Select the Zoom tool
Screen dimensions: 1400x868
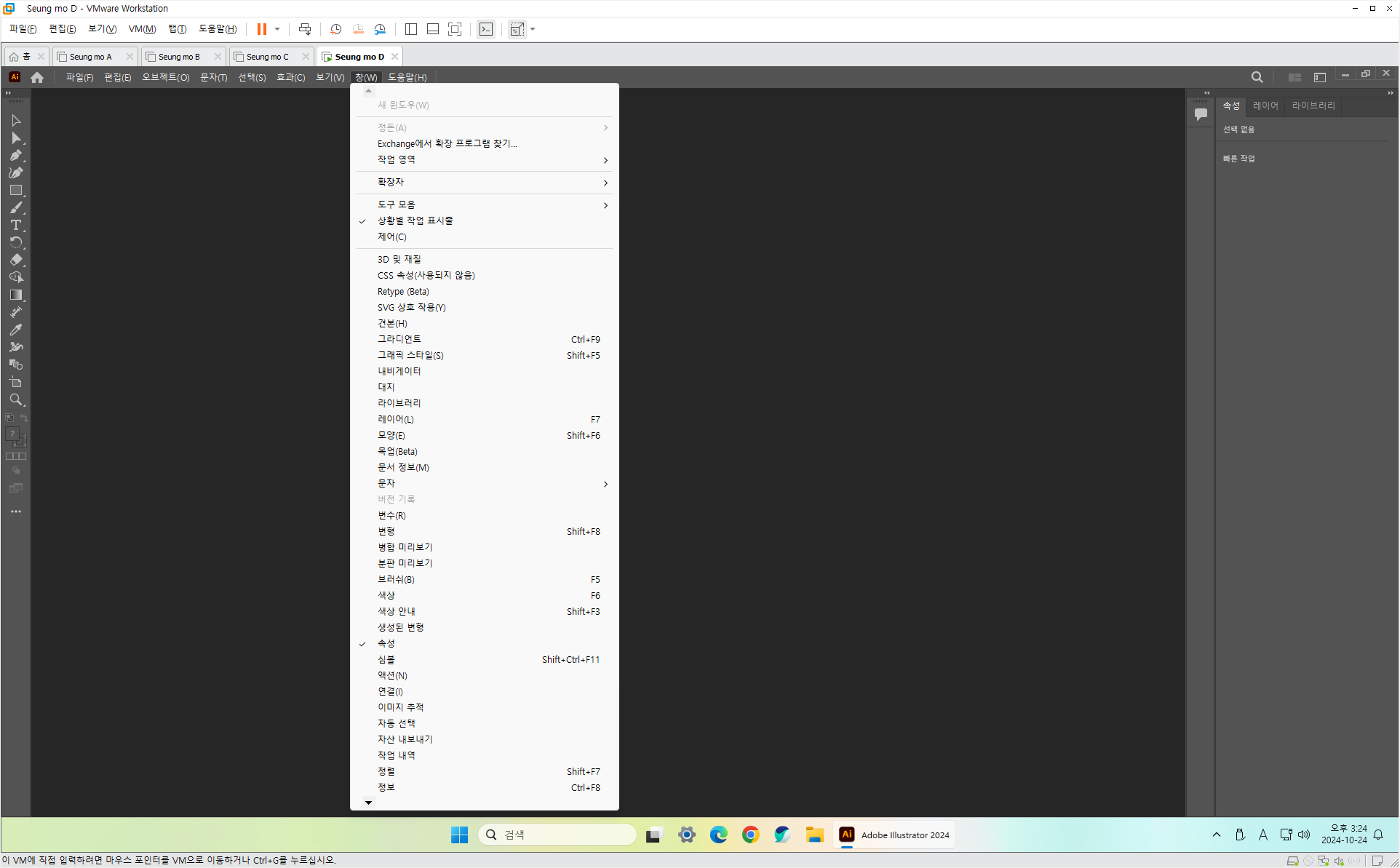tap(16, 399)
